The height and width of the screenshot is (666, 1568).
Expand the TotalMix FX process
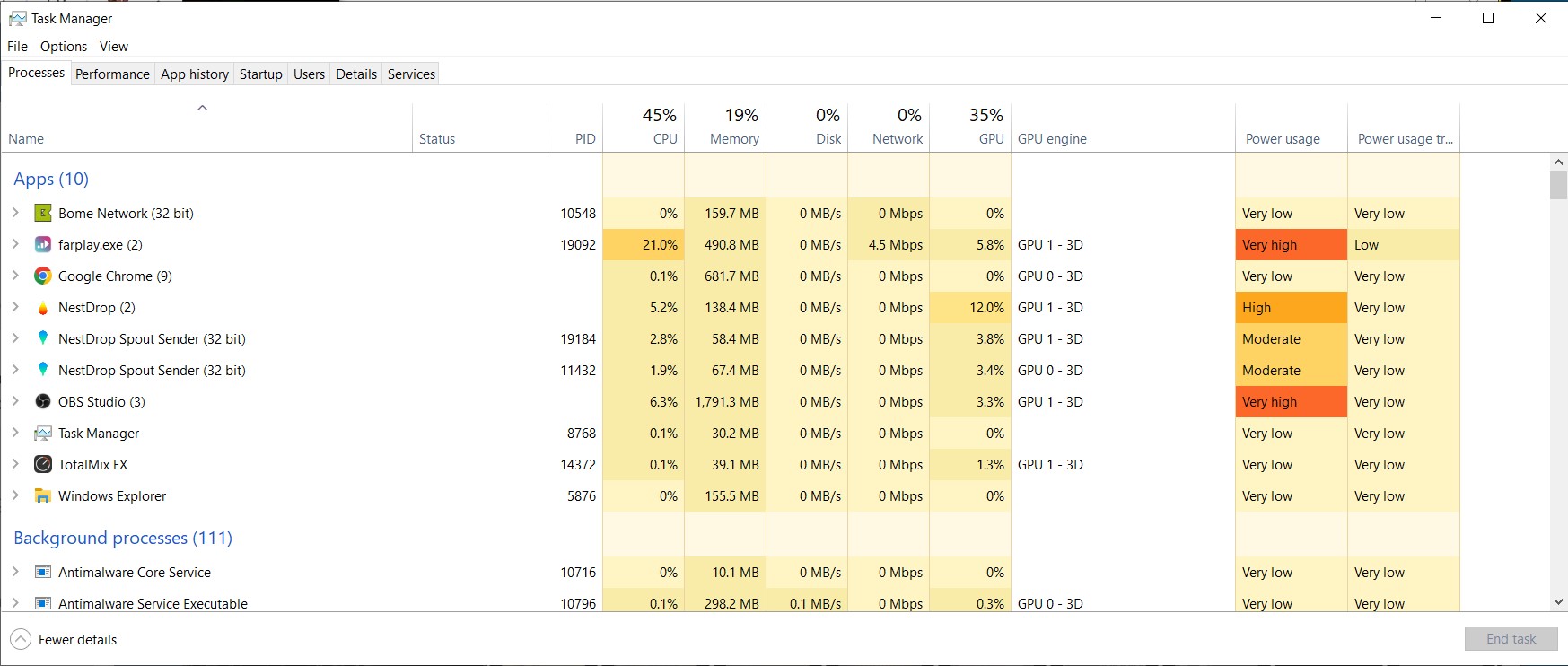point(15,464)
